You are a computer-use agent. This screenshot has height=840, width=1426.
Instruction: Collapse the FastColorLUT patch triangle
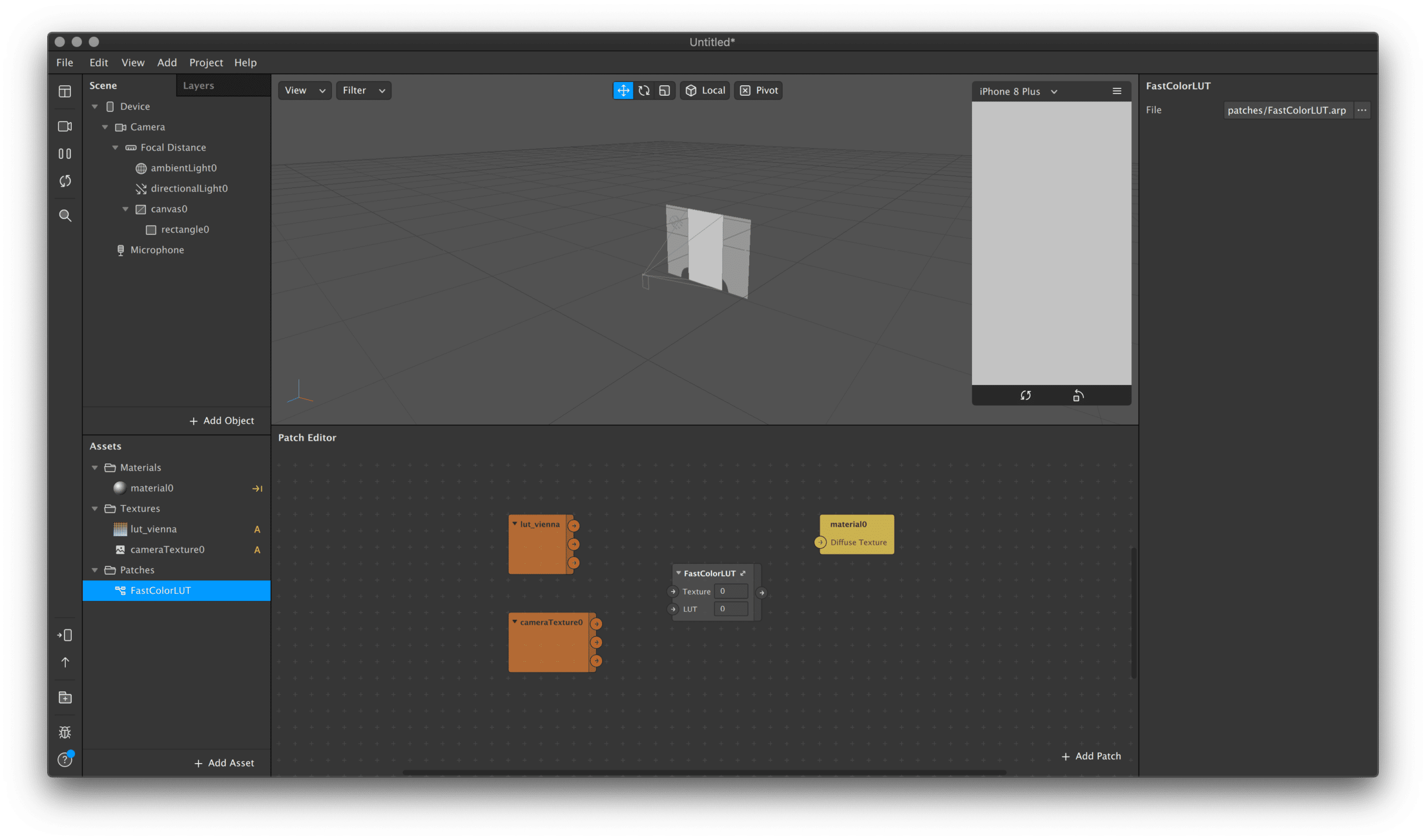678,573
